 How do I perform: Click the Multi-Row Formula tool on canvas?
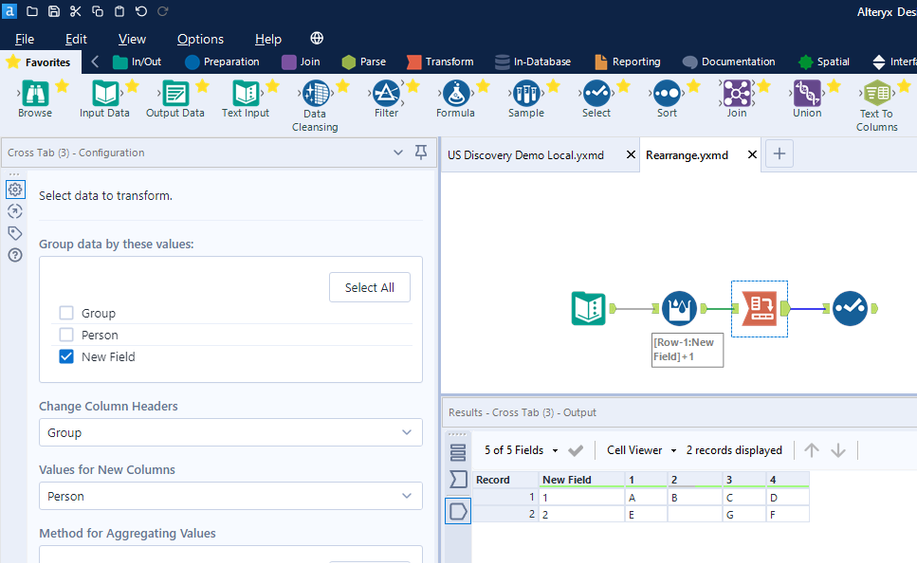[678, 308]
